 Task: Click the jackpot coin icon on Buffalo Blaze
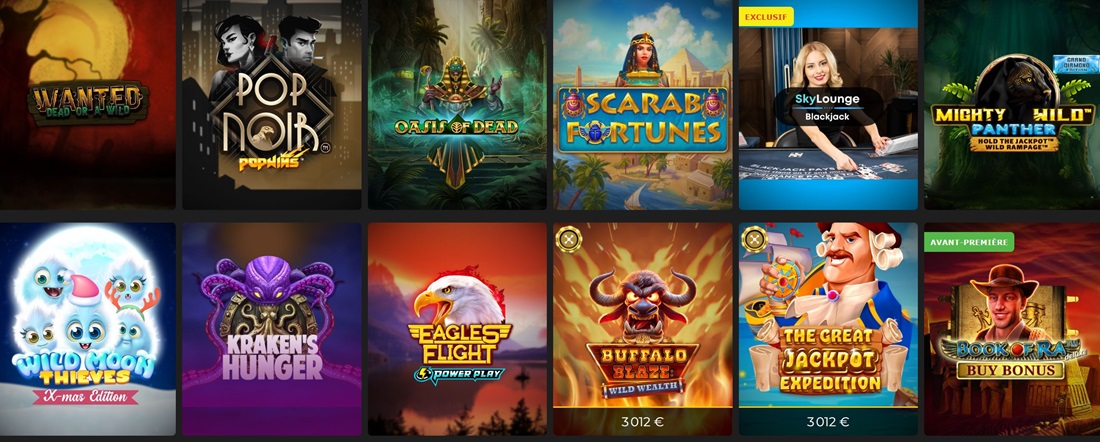569,239
